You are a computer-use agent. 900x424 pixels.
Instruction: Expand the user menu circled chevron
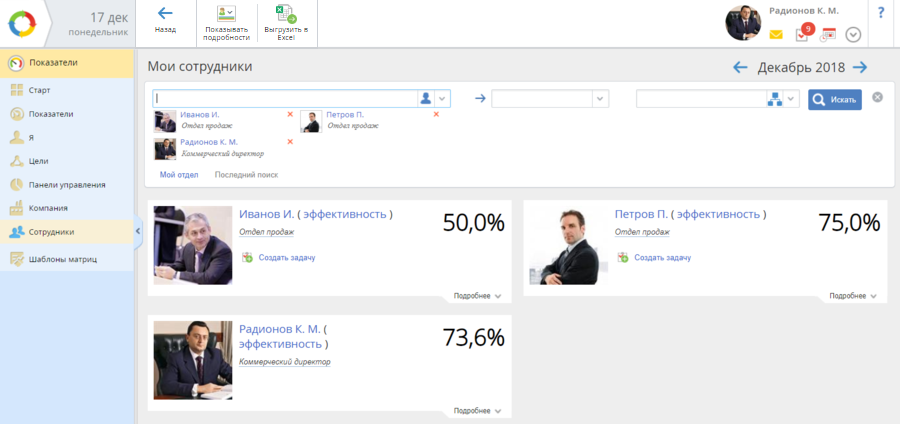853,35
